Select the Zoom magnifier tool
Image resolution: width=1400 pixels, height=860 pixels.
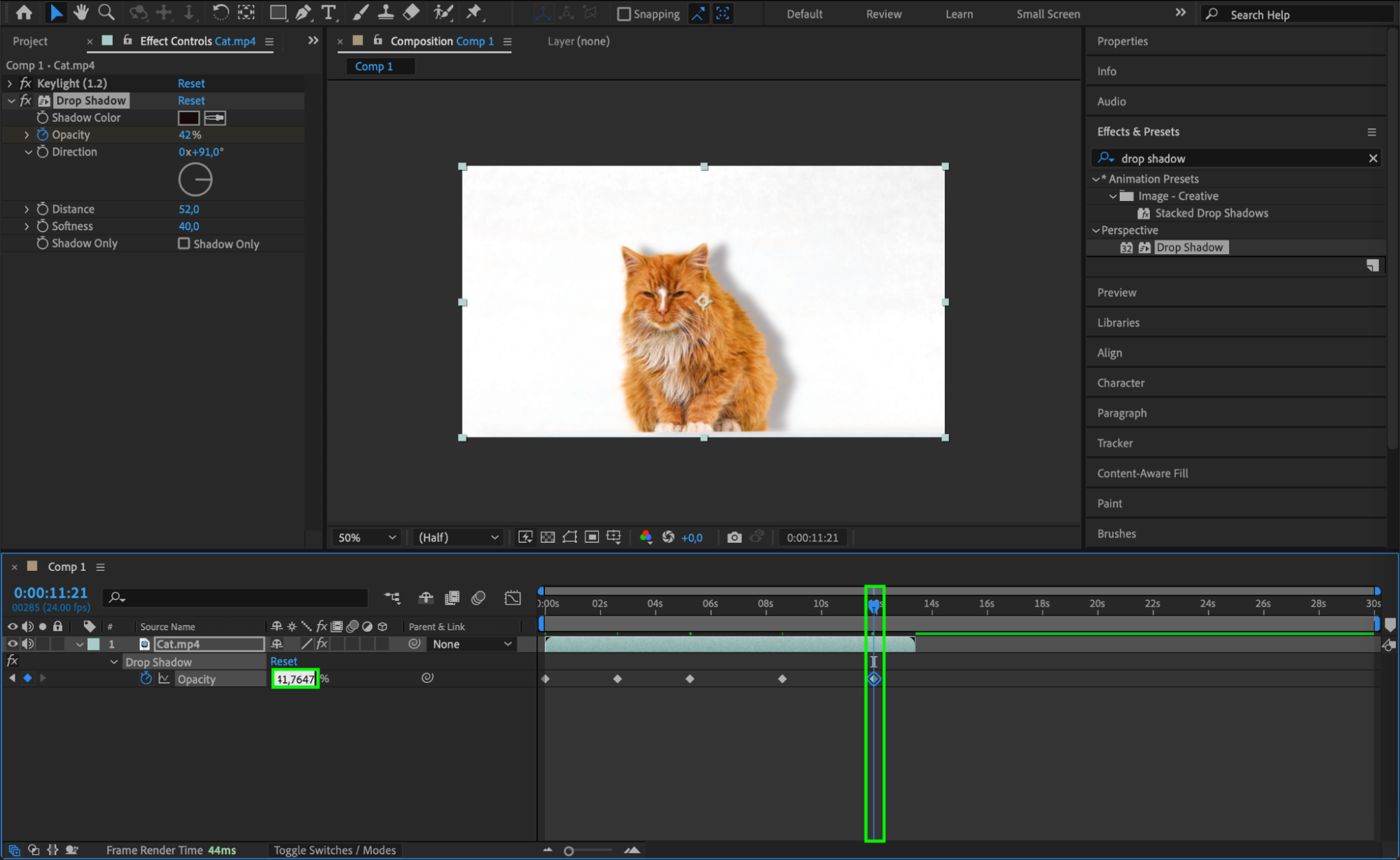point(106,13)
